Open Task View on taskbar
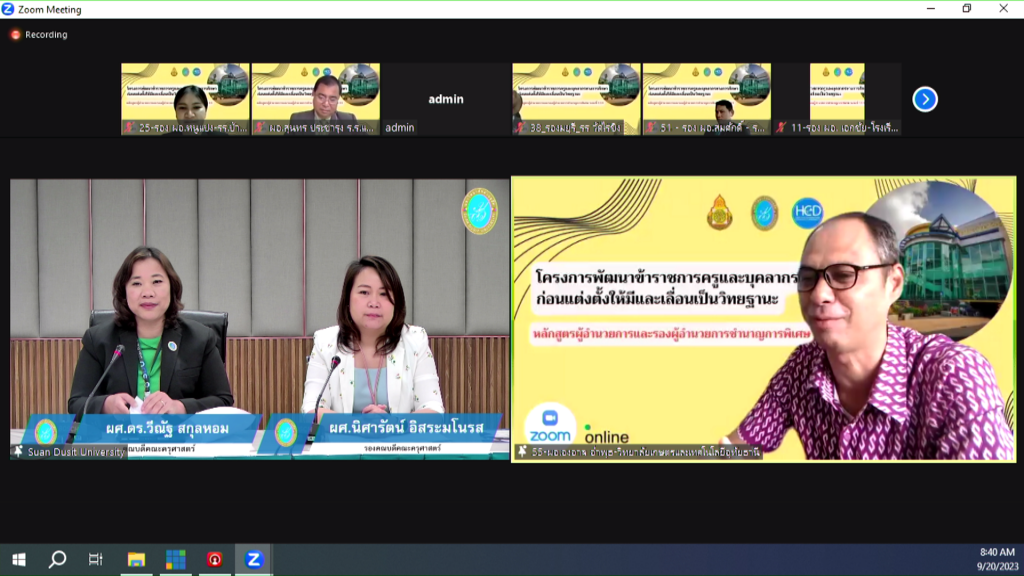This screenshot has width=1024, height=576. [96, 559]
